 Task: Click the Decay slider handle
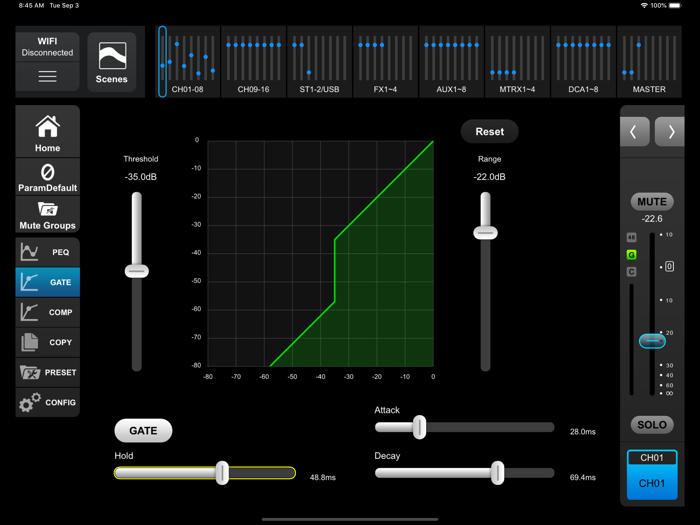(497, 473)
